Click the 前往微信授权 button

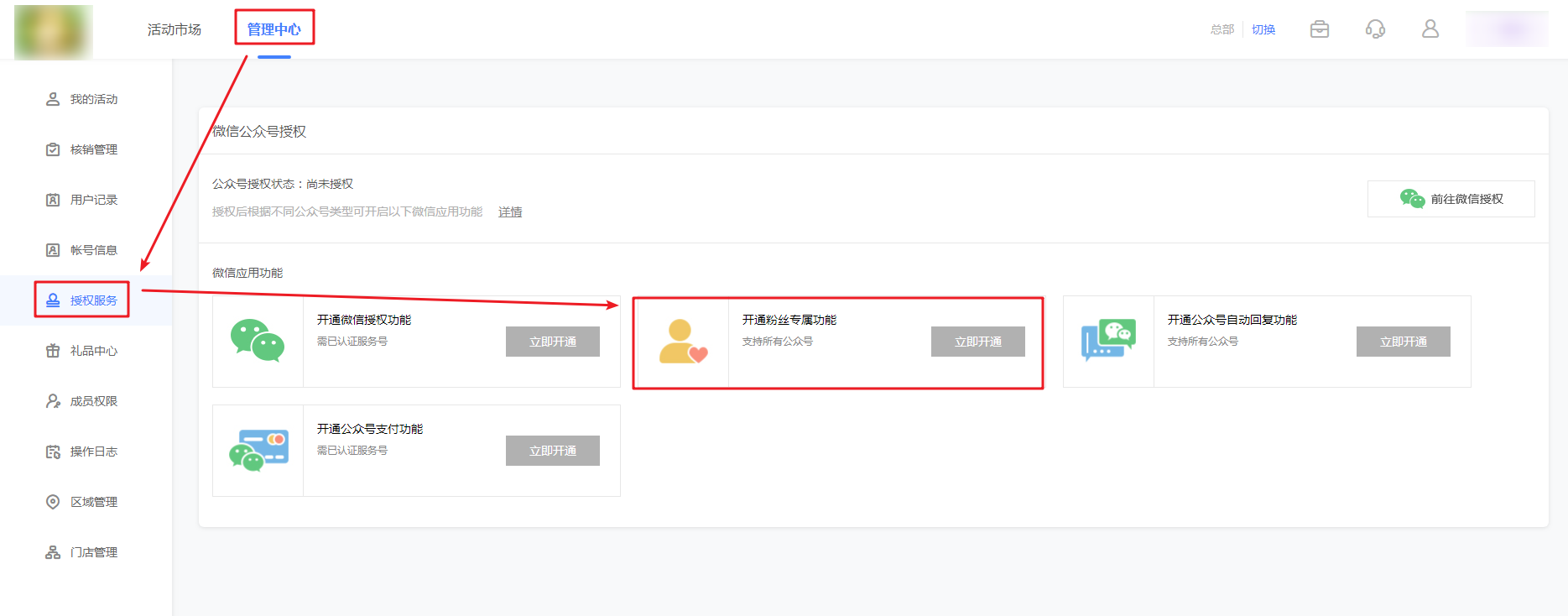1451,199
